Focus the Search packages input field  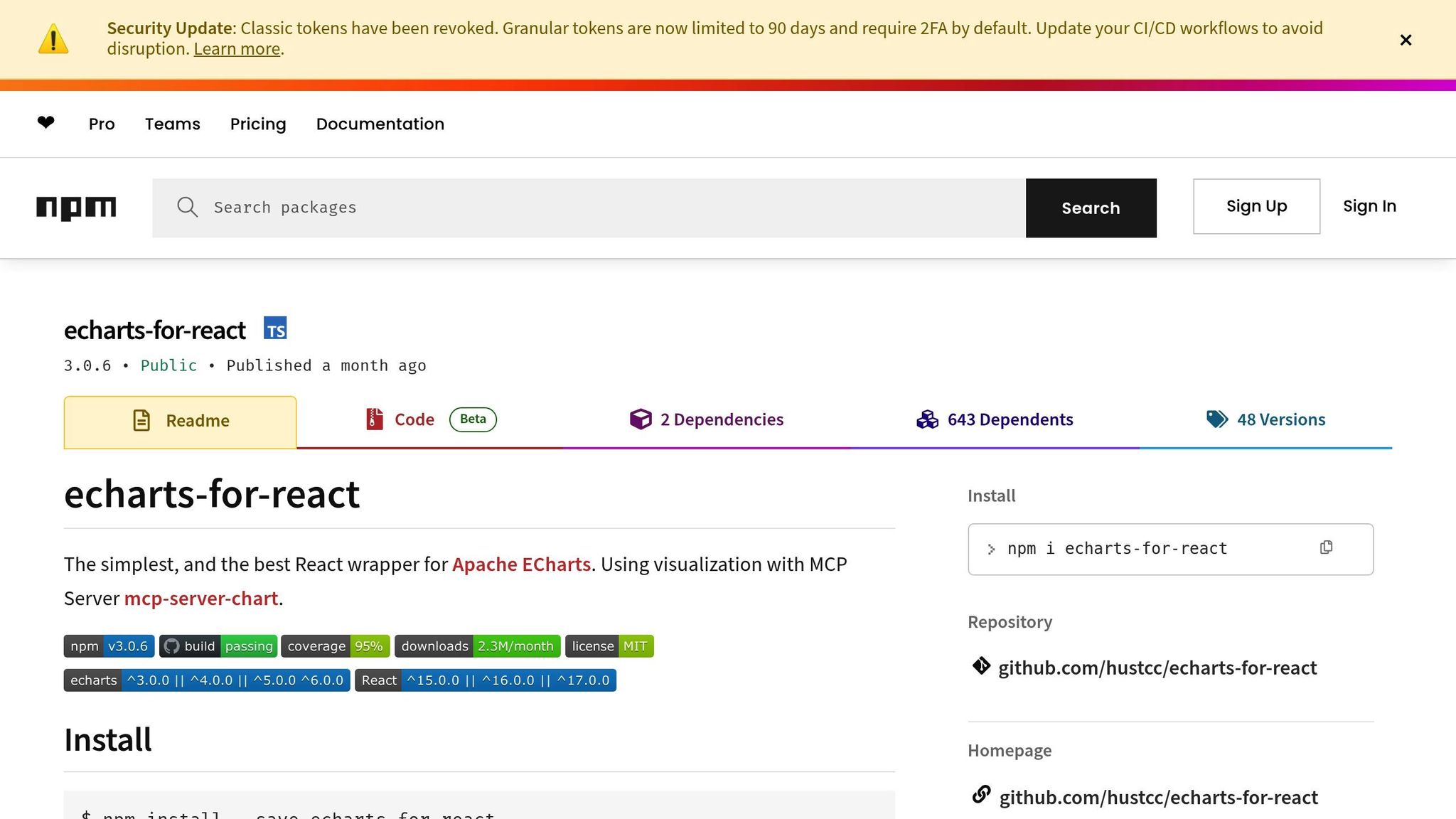click(x=611, y=208)
